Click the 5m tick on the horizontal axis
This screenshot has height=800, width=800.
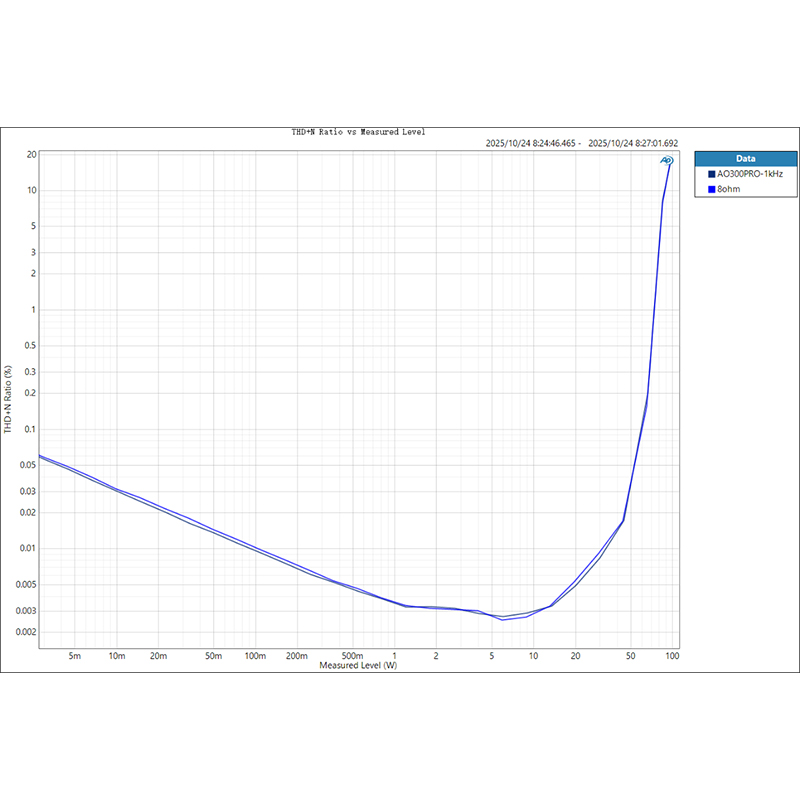point(74,656)
